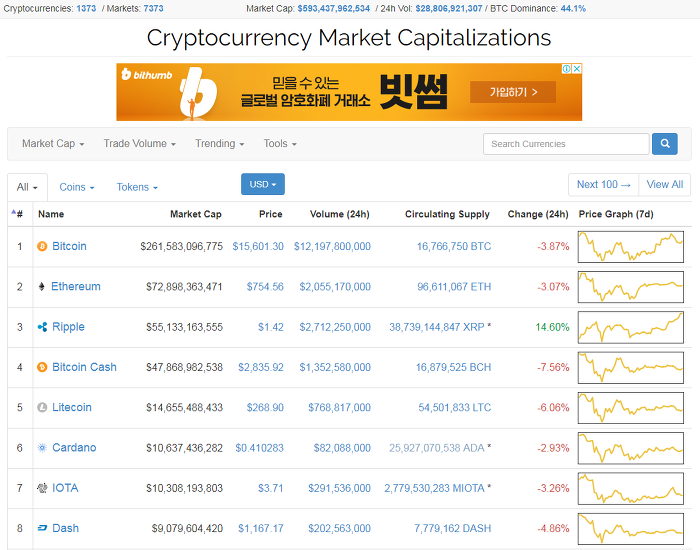The image size is (700, 550).
Task: Sort by Name column header
Action: 51,214
